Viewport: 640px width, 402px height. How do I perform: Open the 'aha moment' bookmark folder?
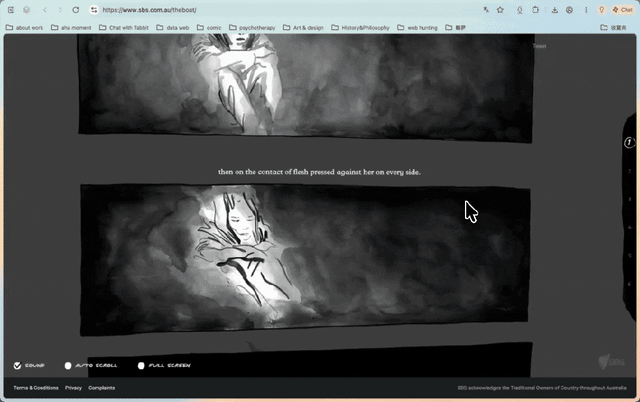pyautogui.click(x=71, y=28)
